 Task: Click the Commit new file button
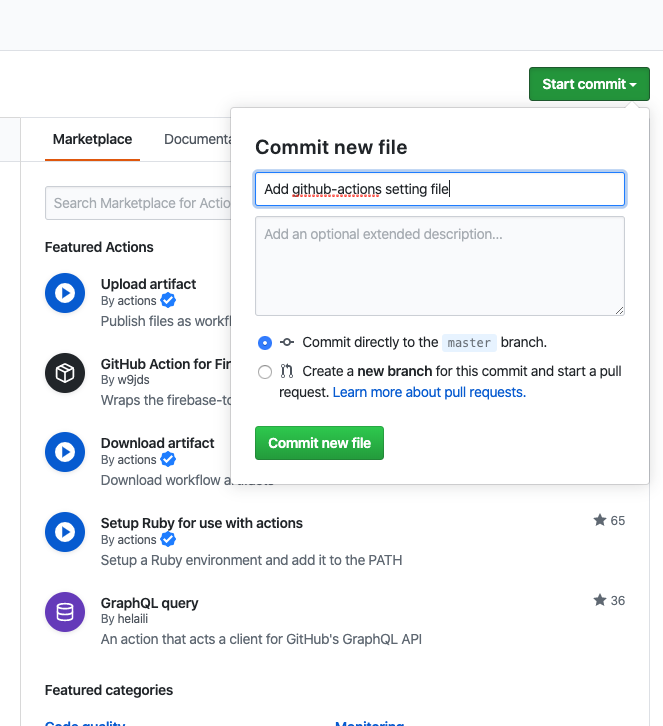(x=319, y=443)
